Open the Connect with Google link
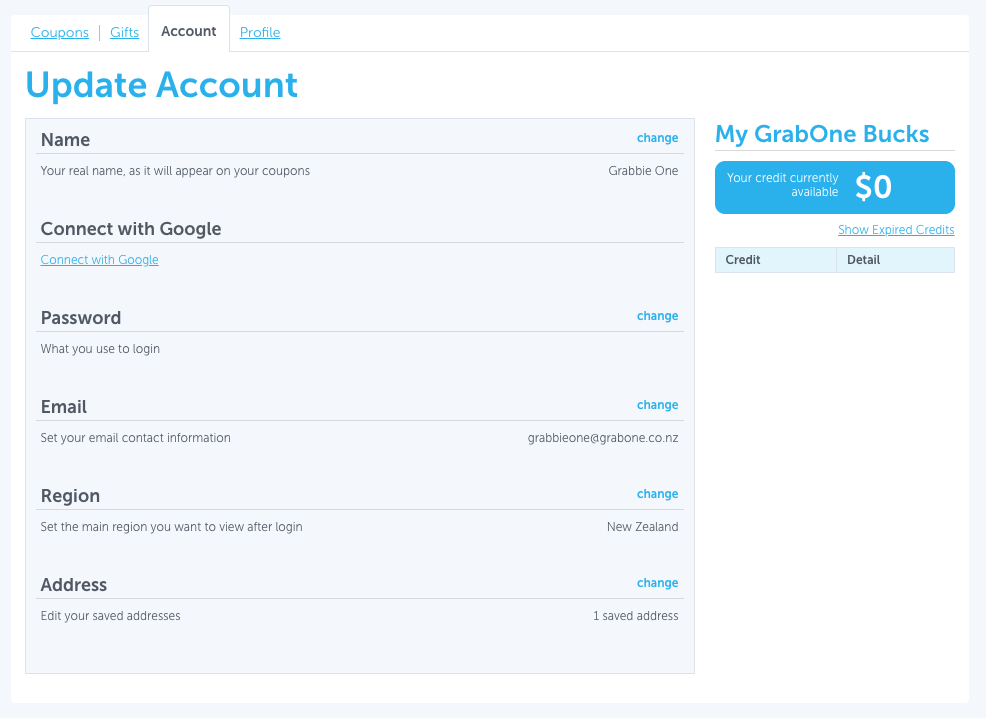986x718 pixels. 99,260
